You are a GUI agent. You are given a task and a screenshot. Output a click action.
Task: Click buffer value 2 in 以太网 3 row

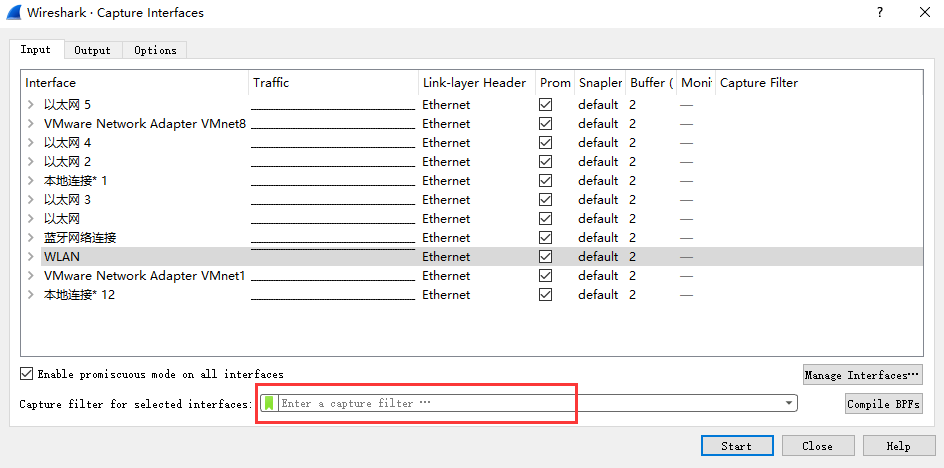click(633, 199)
